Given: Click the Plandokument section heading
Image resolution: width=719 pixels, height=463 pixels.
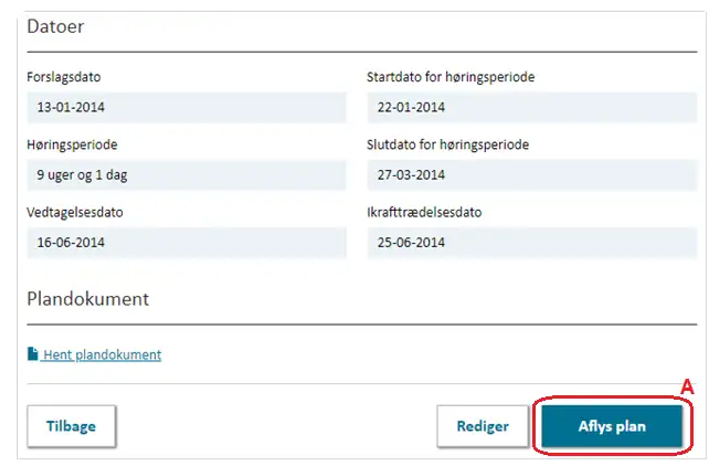Looking at the screenshot, I should point(88,299).
